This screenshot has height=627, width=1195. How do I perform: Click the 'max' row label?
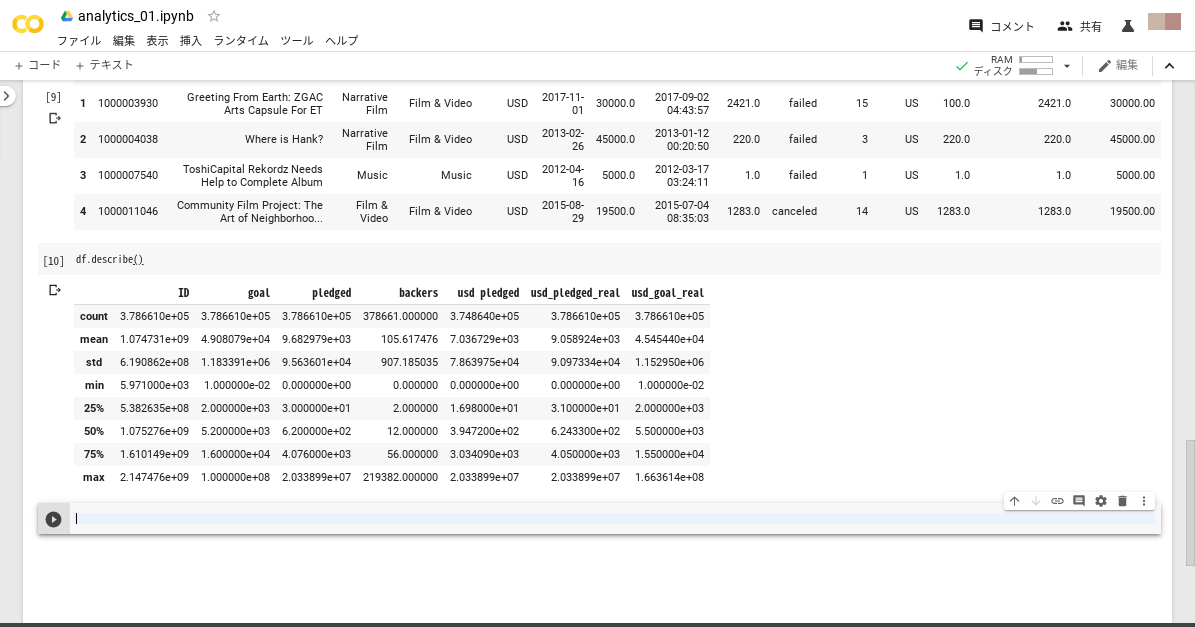[94, 477]
